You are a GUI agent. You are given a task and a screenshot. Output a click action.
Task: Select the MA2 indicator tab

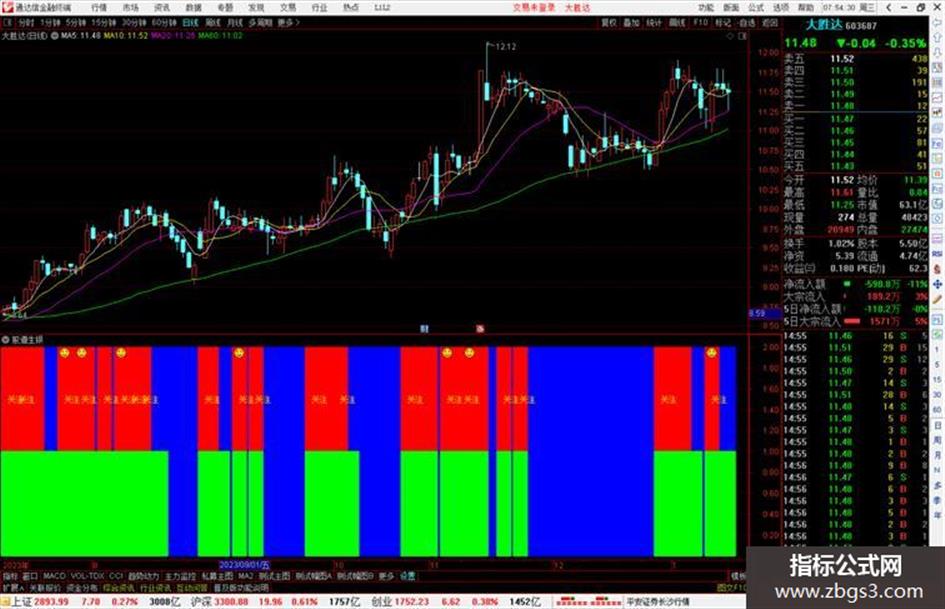(x=245, y=576)
